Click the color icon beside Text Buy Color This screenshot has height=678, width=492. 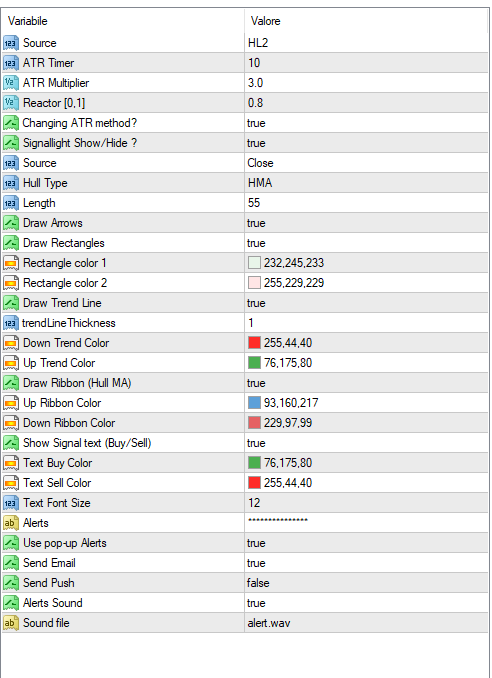coord(10,463)
